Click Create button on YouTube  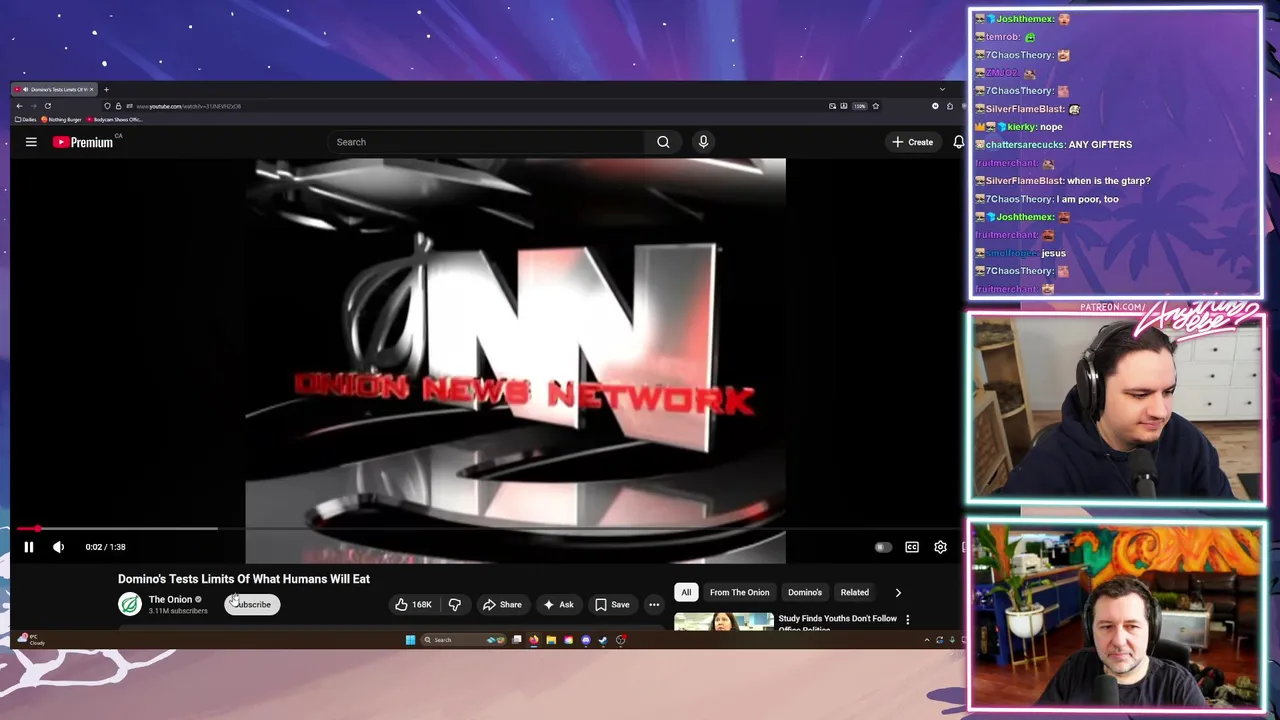[x=913, y=142]
